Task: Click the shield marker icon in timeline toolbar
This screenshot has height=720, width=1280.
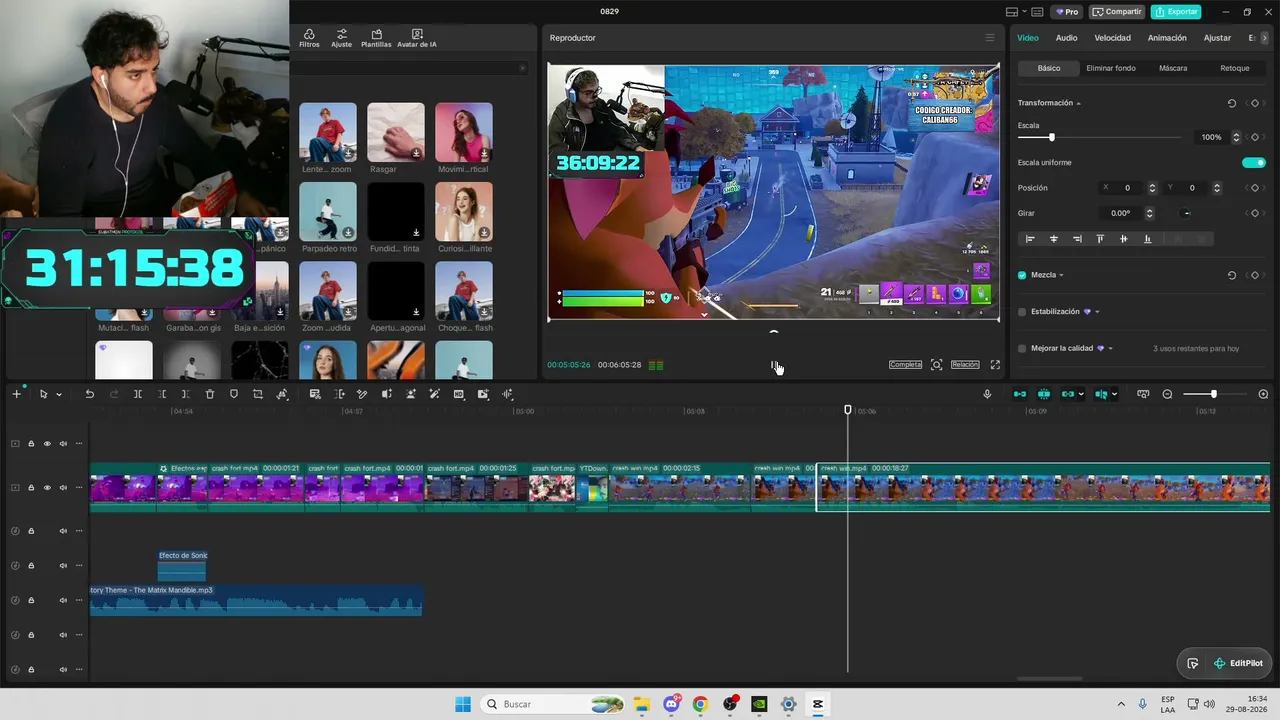Action: (234, 394)
